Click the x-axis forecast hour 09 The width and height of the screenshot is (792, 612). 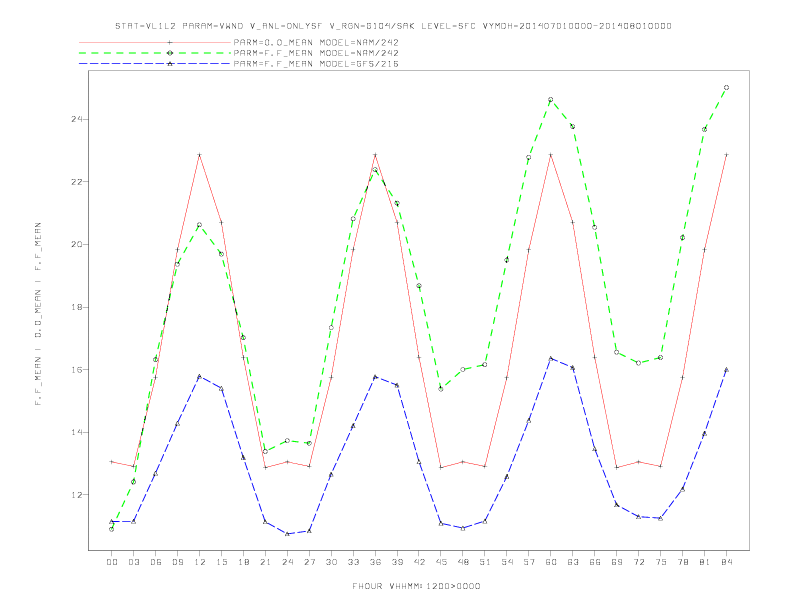[177, 562]
